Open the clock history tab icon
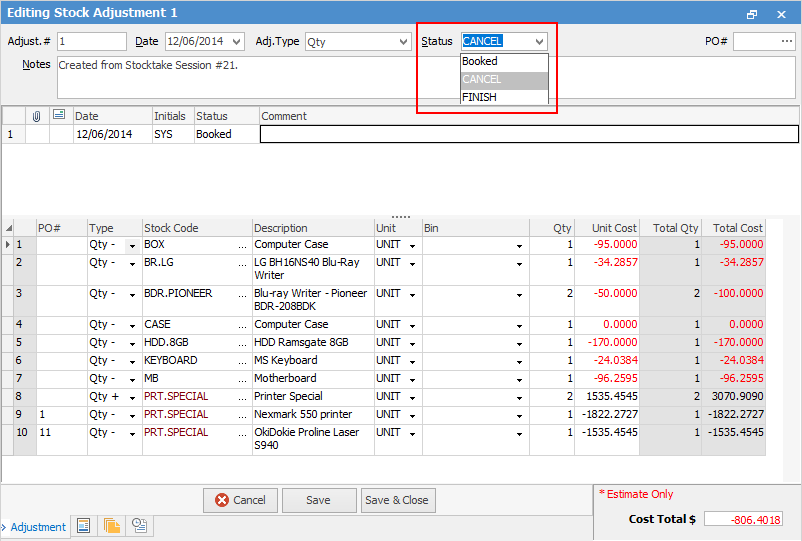 coord(139,526)
